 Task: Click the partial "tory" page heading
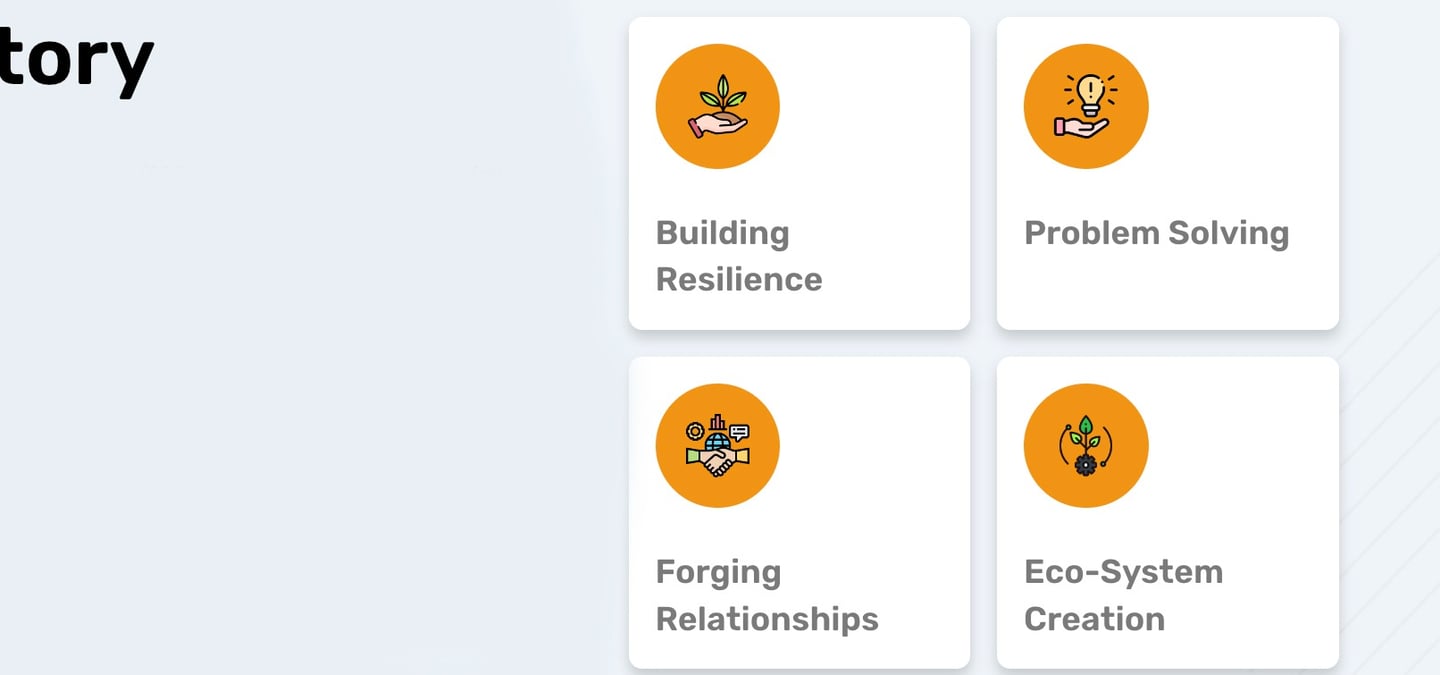tap(76, 60)
